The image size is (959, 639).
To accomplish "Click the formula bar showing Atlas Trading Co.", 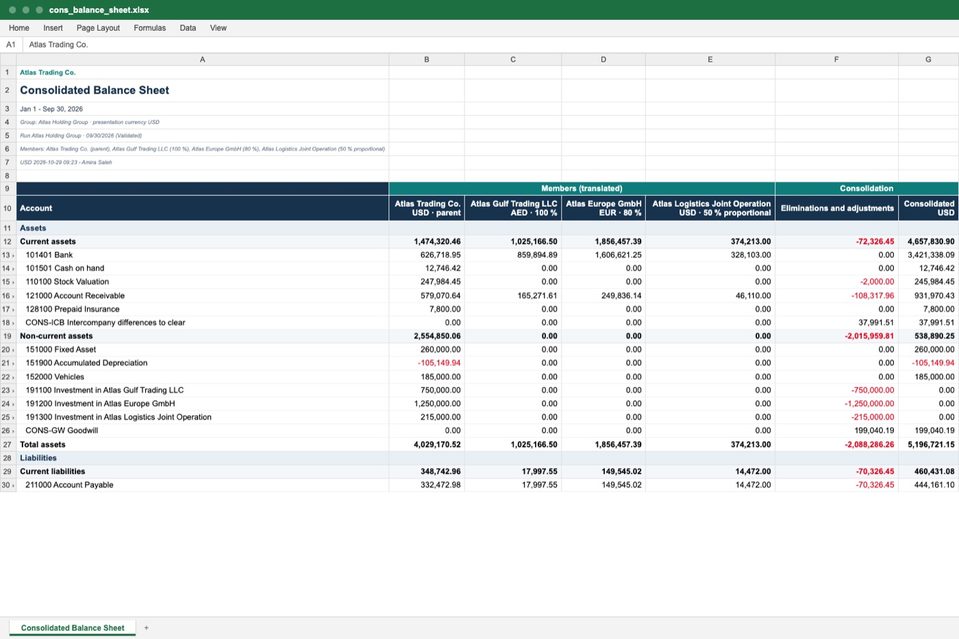I will coord(489,45).
